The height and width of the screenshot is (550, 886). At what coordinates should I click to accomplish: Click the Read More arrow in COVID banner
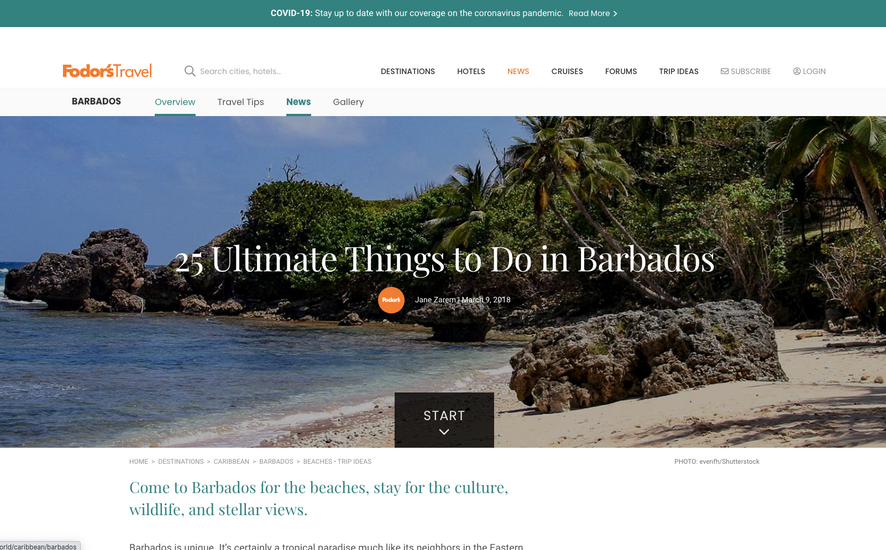click(615, 14)
